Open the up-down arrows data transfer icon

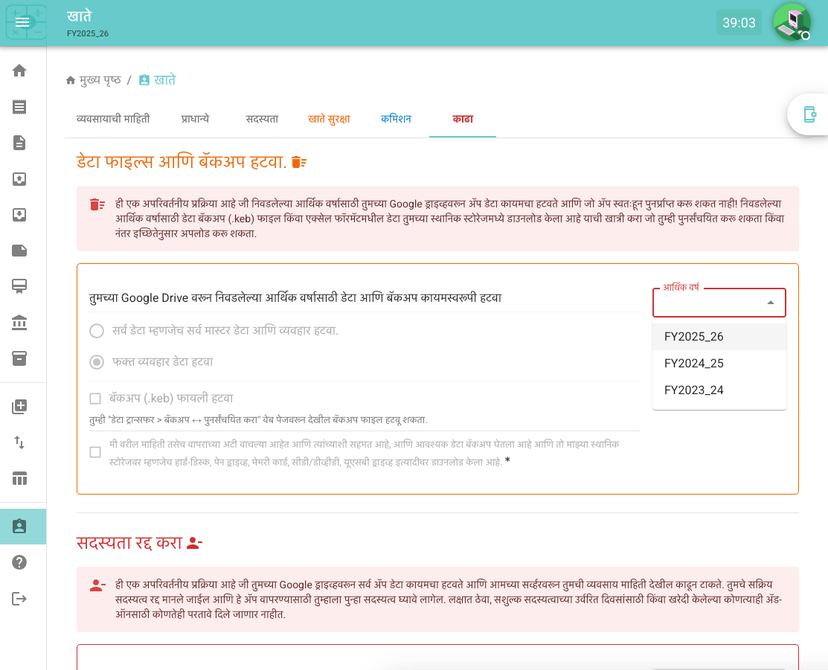pos(19,442)
